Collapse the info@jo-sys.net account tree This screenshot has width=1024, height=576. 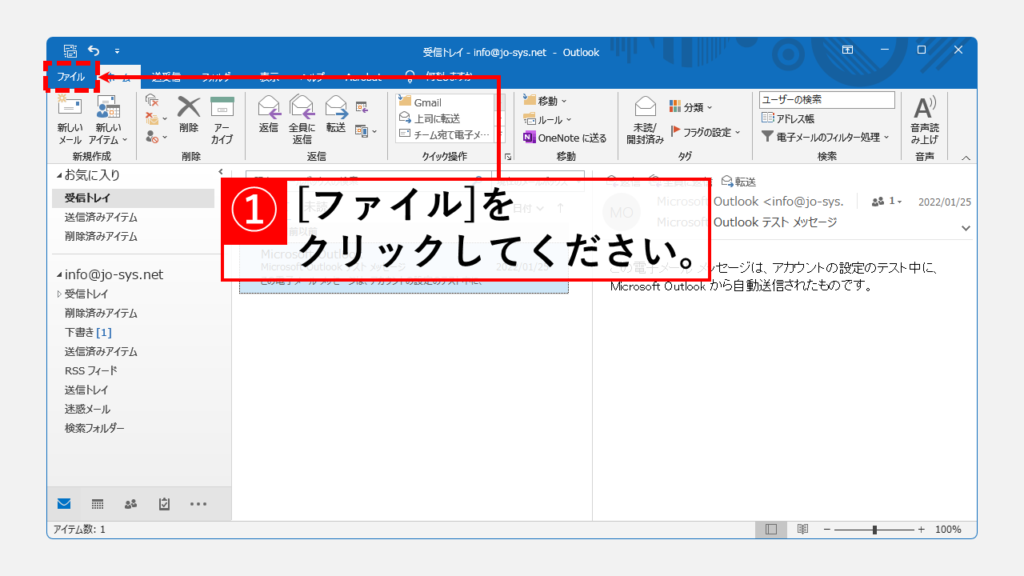[x=58, y=275]
